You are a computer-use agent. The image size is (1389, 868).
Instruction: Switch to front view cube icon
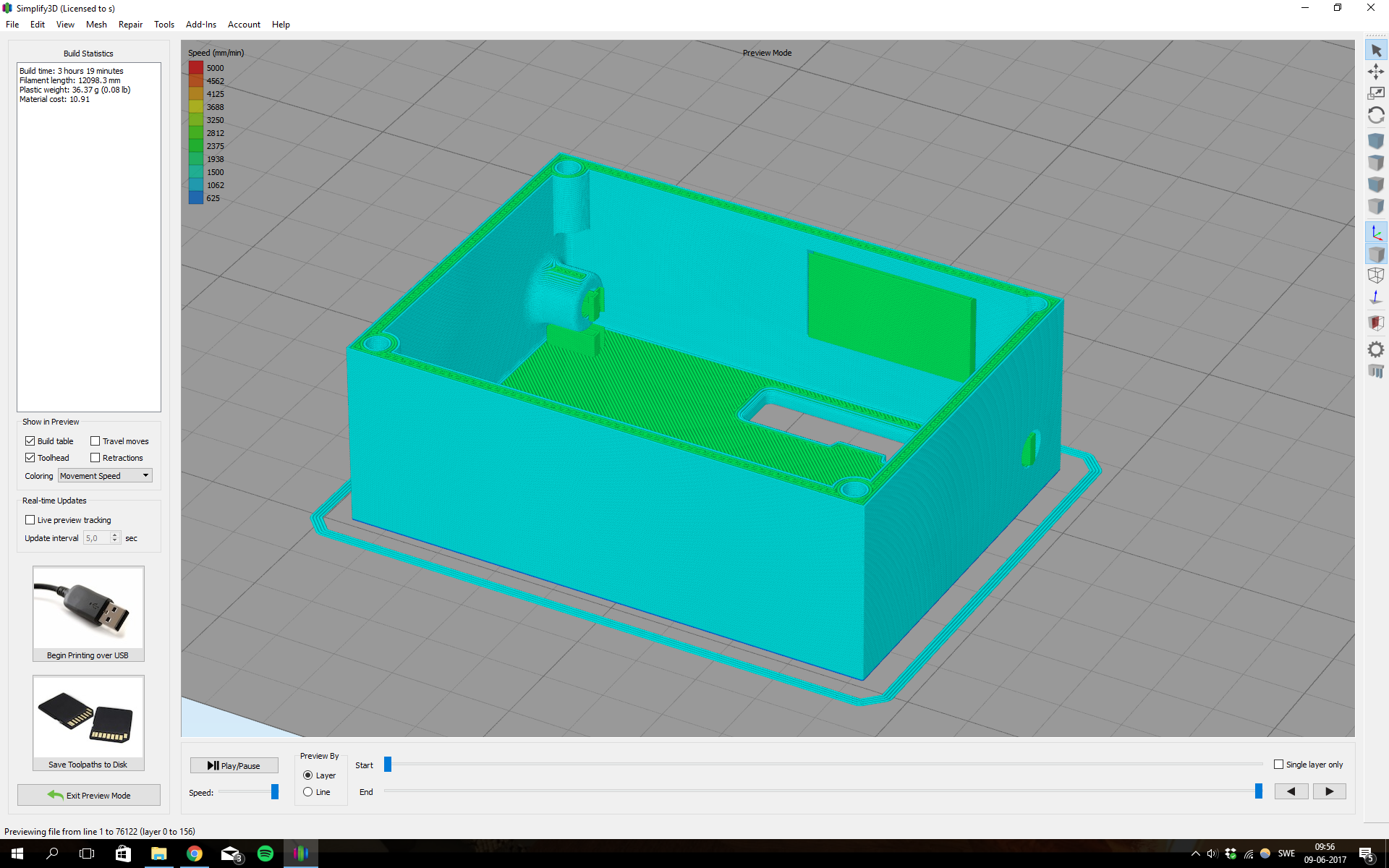[1376, 184]
